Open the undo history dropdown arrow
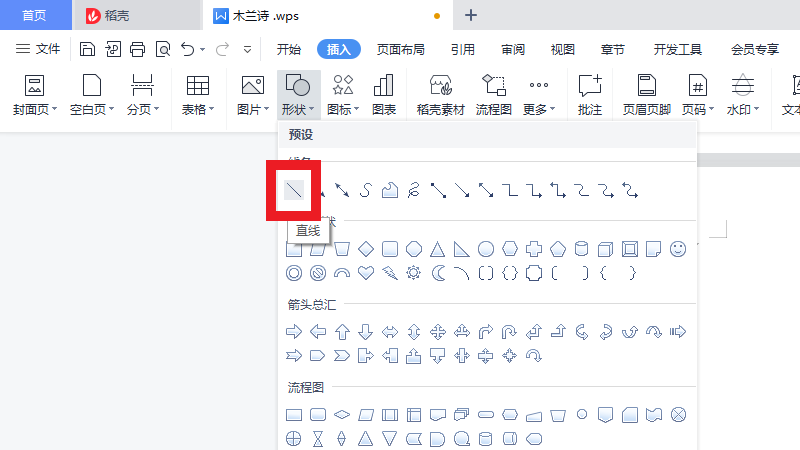The width and height of the screenshot is (800, 450). pyautogui.click(x=203, y=49)
